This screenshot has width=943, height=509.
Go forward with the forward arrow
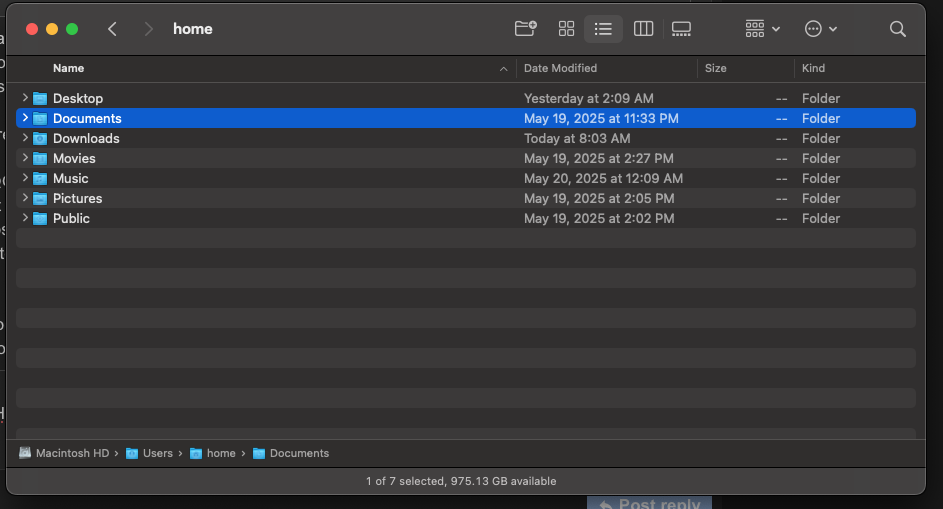click(149, 29)
